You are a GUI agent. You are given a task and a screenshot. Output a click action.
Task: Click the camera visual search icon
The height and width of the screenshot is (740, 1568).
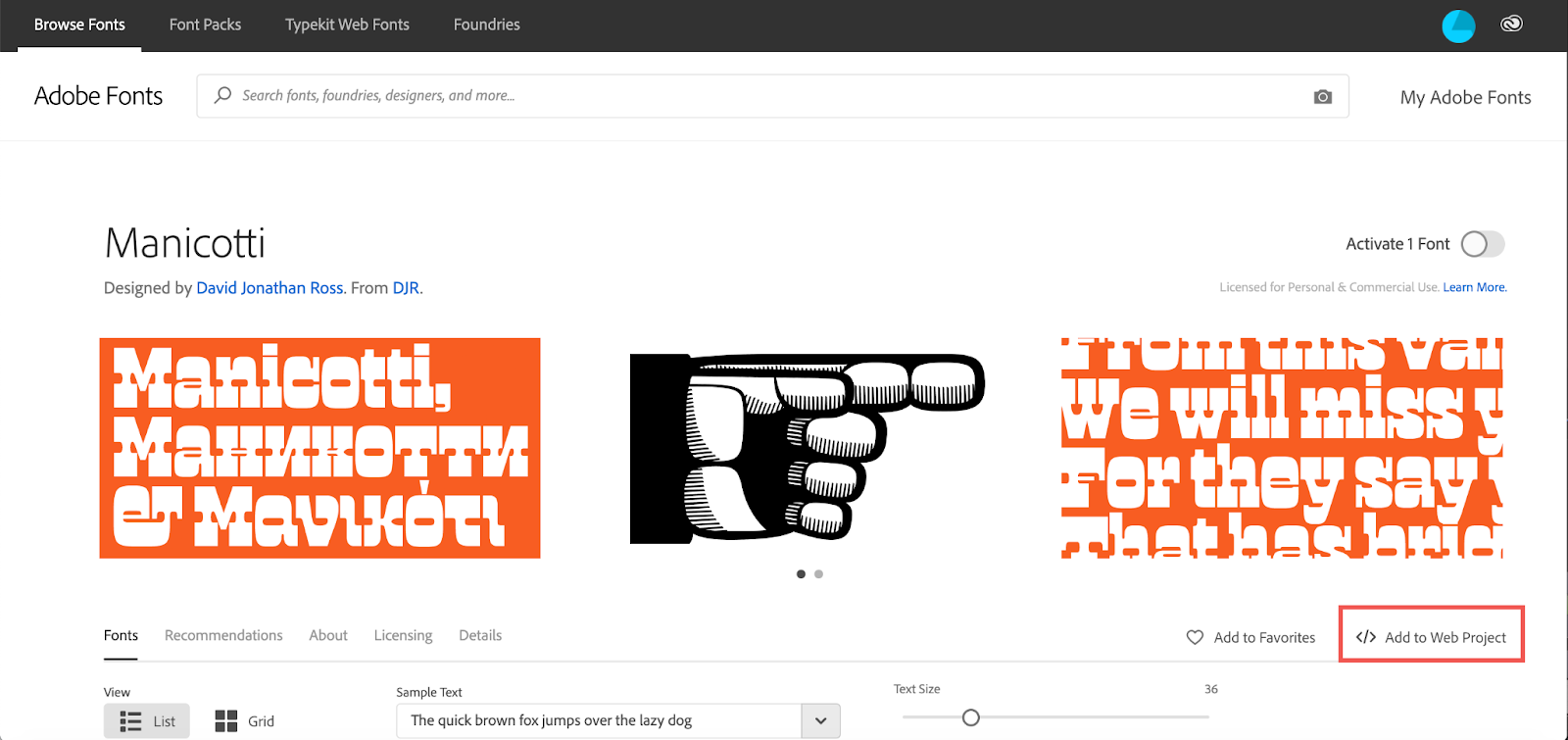tap(1322, 96)
